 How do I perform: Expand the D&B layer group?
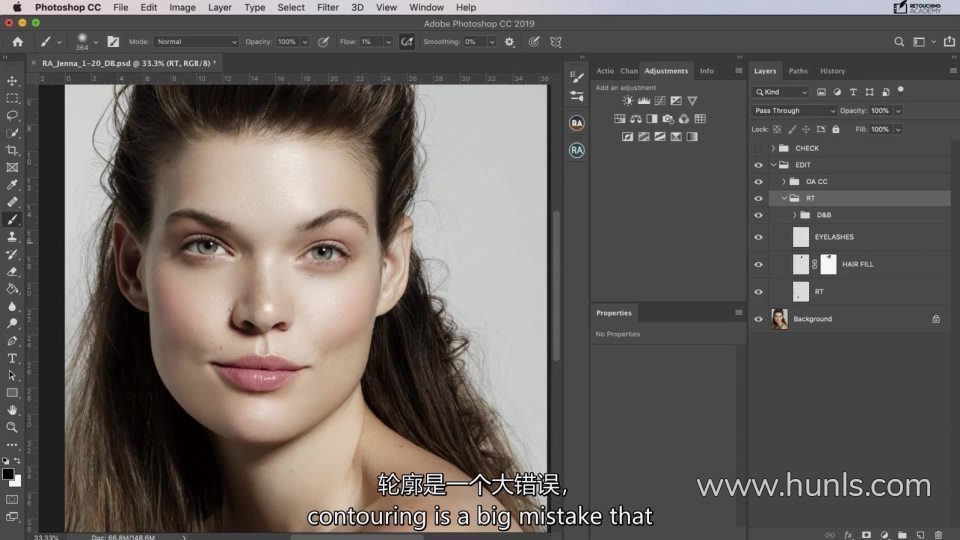pos(795,216)
